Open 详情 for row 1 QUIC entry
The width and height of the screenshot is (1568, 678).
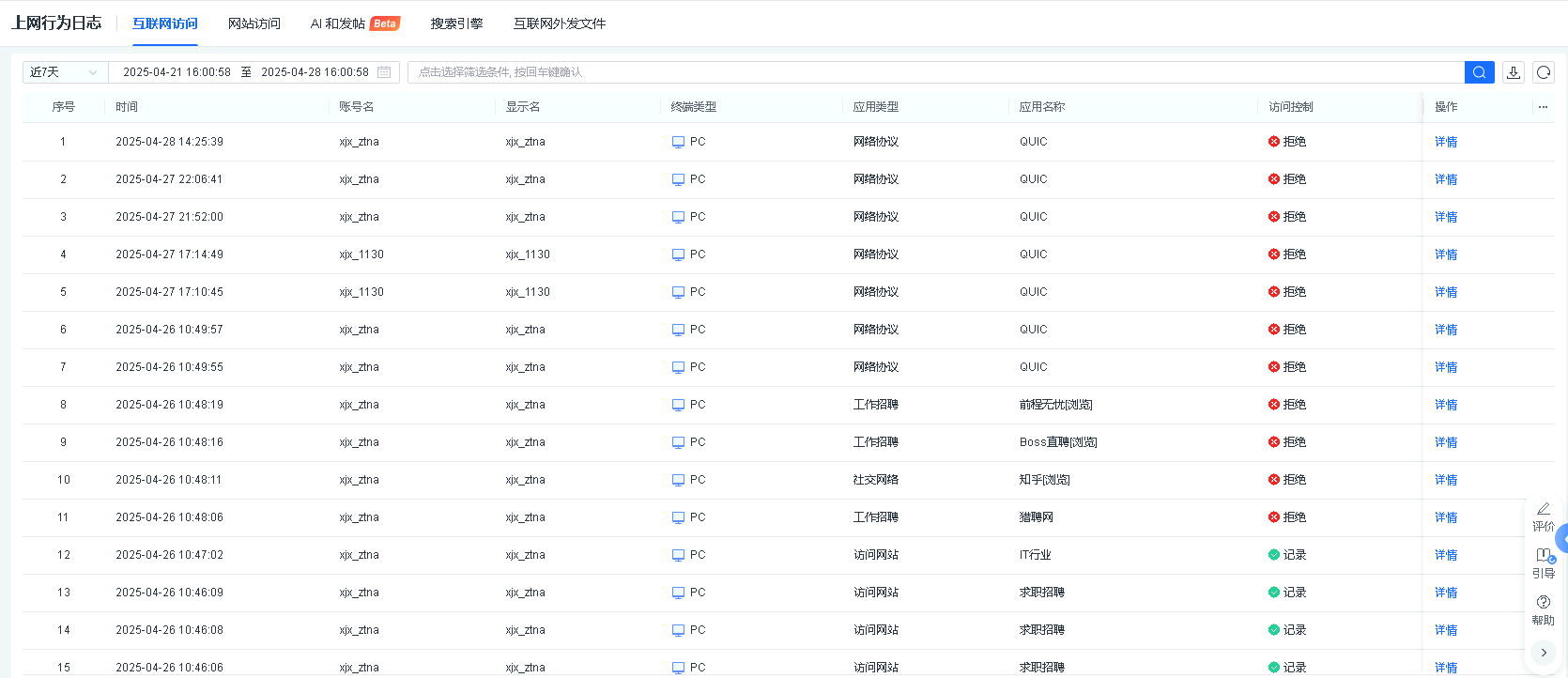[1446, 142]
